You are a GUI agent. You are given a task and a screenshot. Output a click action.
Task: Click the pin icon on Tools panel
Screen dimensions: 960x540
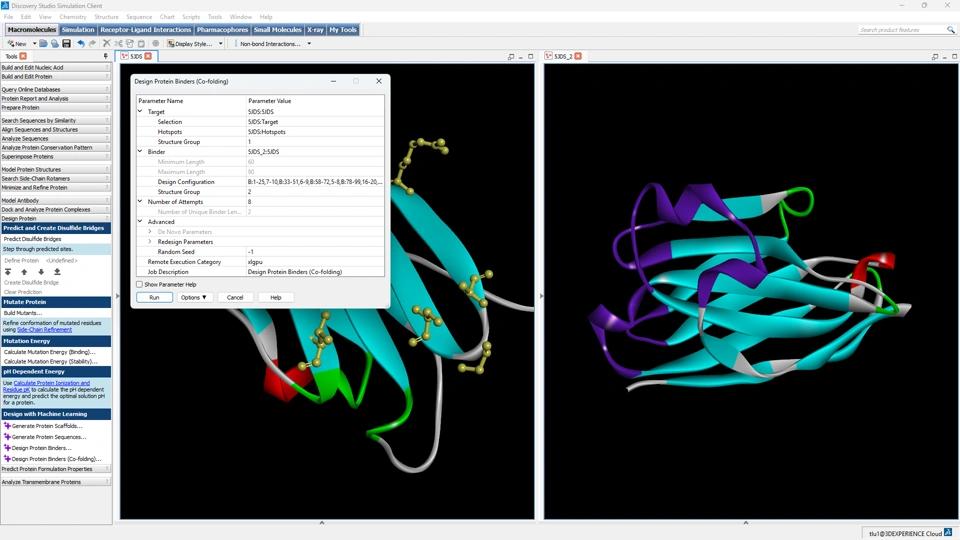[x=106, y=56]
